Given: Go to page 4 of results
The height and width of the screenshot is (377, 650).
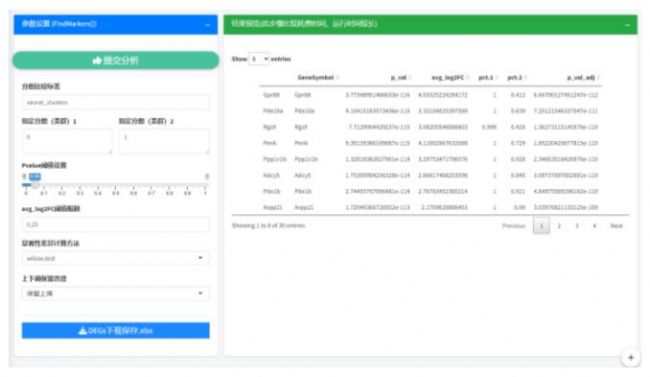Looking at the screenshot, I should pyautogui.click(x=594, y=226).
